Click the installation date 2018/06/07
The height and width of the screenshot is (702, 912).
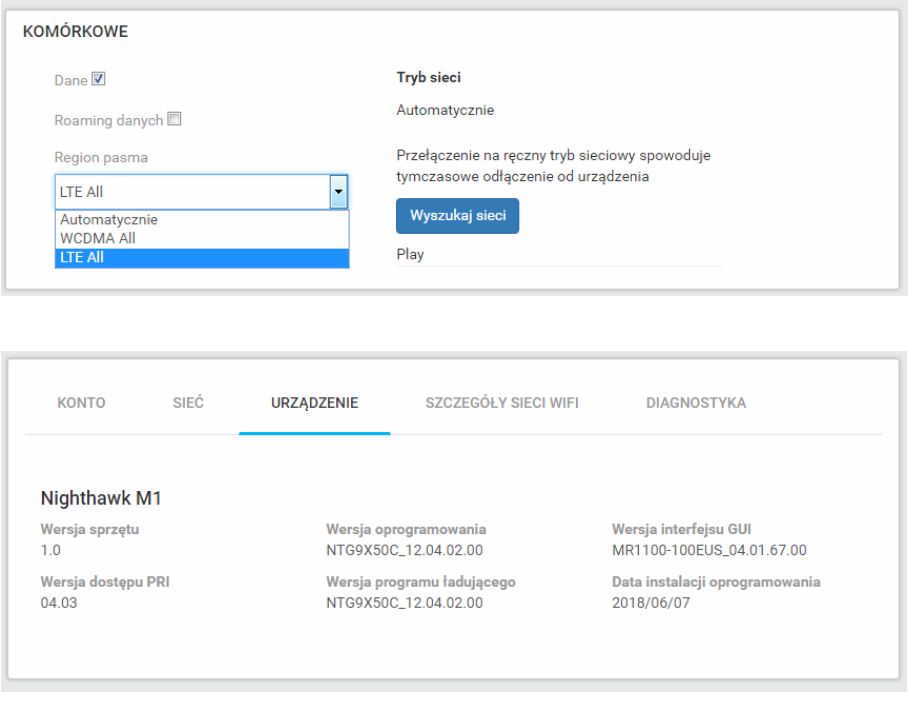pyautogui.click(x=645, y=602)
